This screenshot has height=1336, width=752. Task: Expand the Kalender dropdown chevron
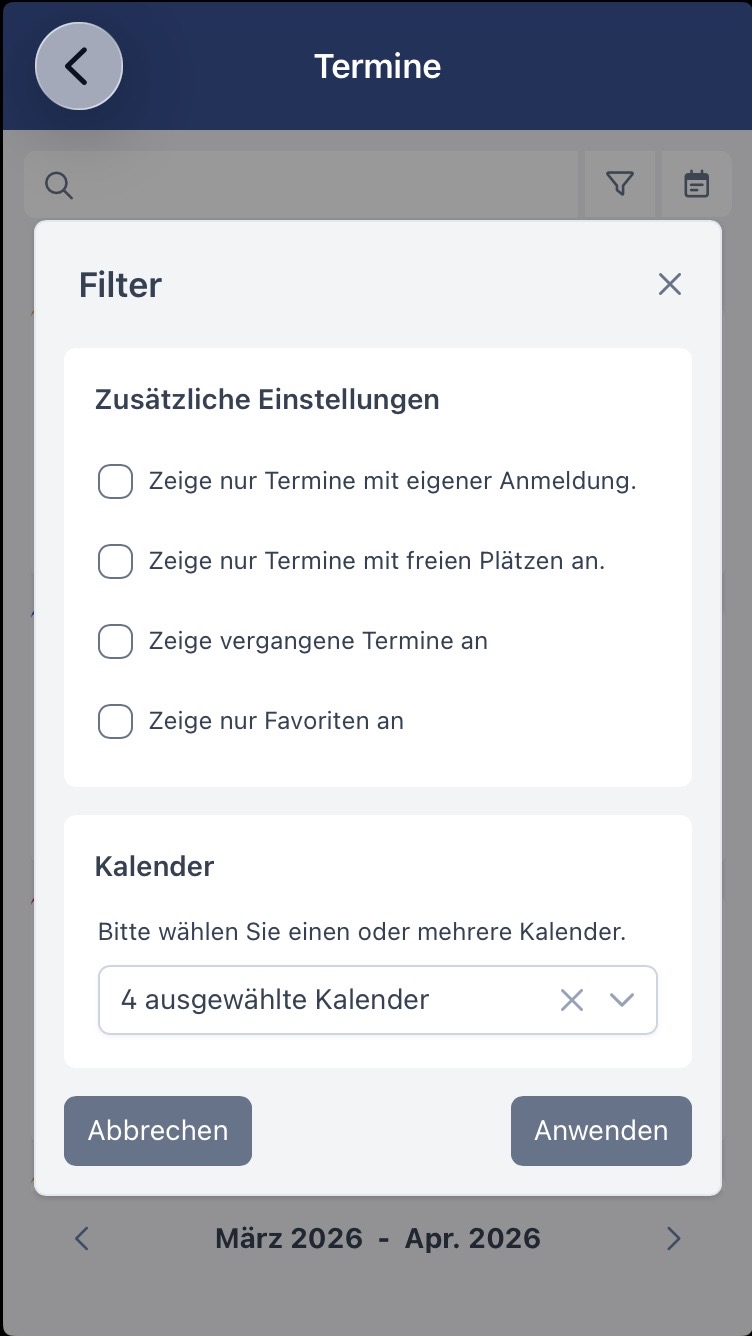point(622,999)
